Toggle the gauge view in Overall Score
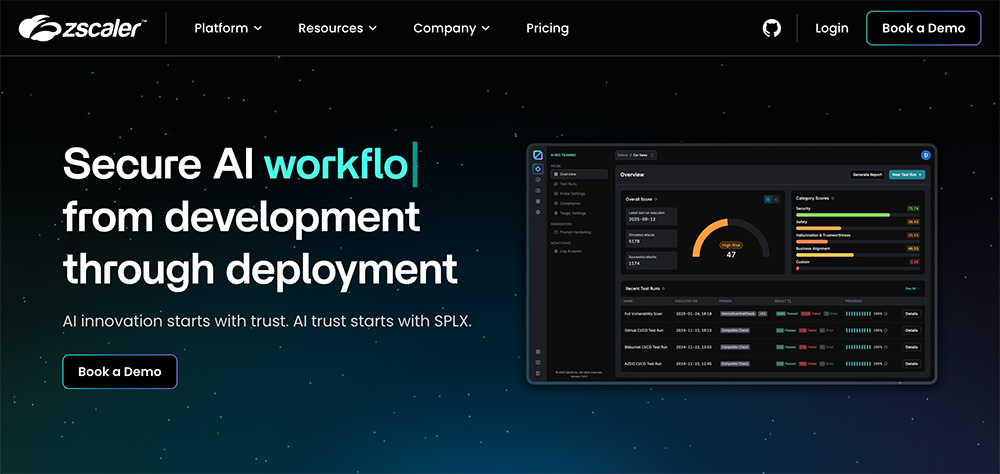This screenshot has width=1000, height=474. pos(768,199)
